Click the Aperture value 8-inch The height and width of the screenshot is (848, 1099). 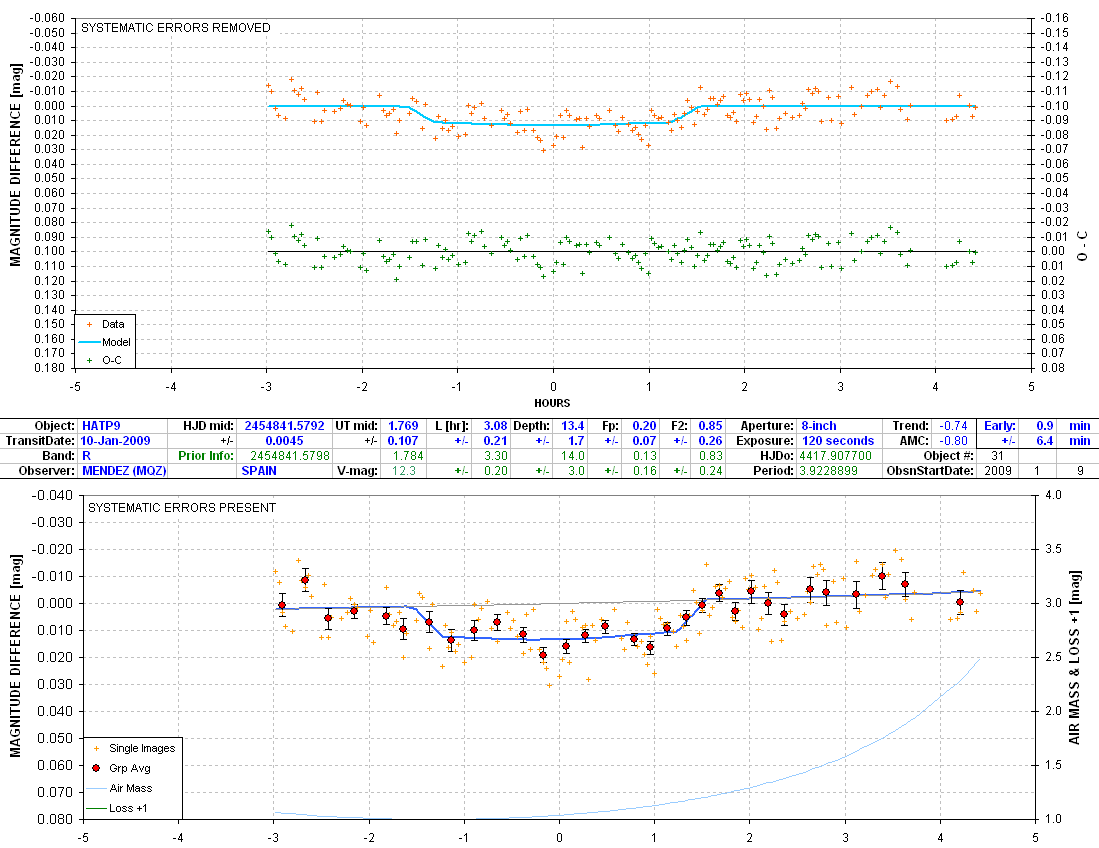tap(819, 426)
